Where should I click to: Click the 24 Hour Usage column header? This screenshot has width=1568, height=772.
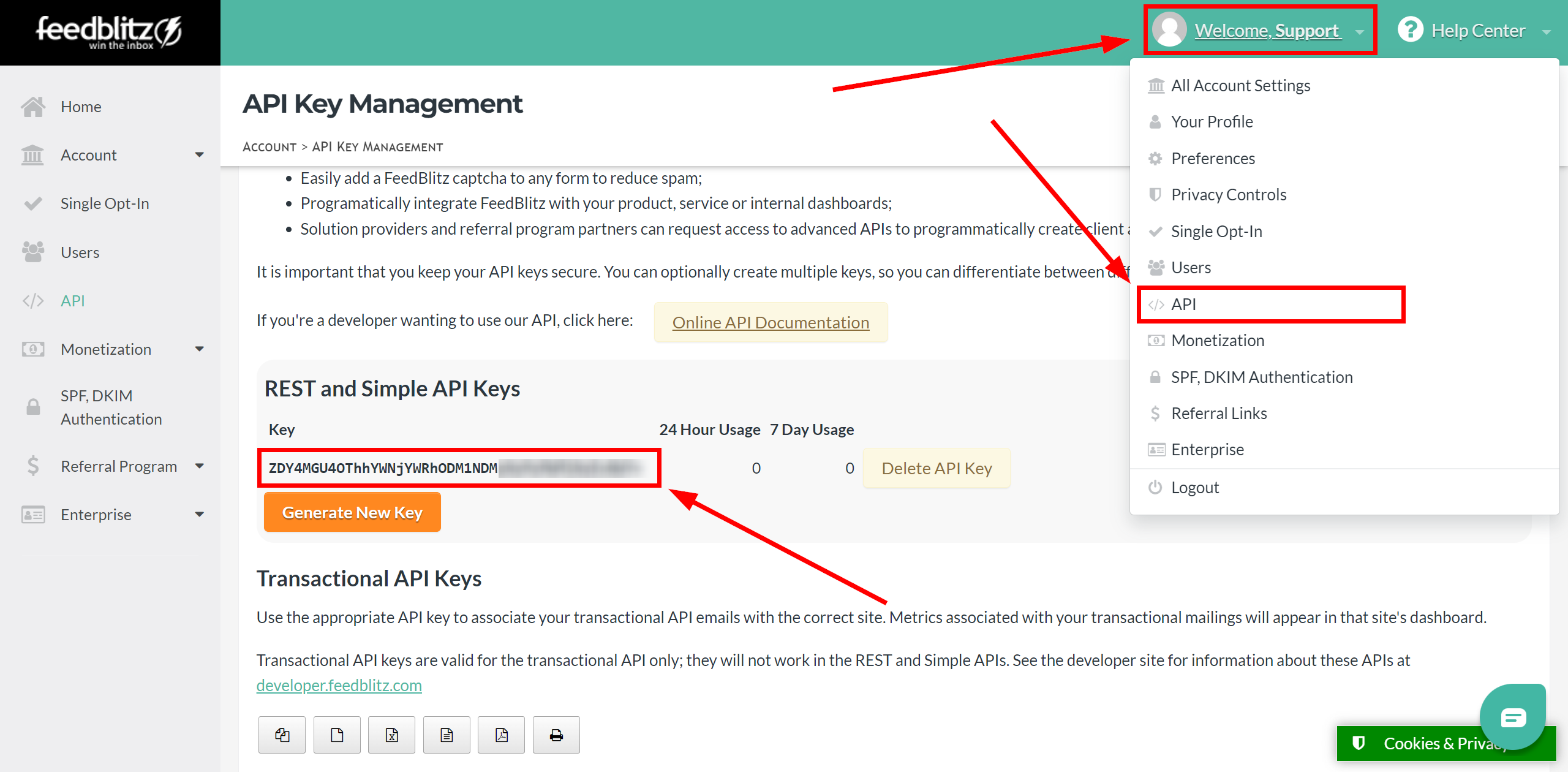point(709,430)
